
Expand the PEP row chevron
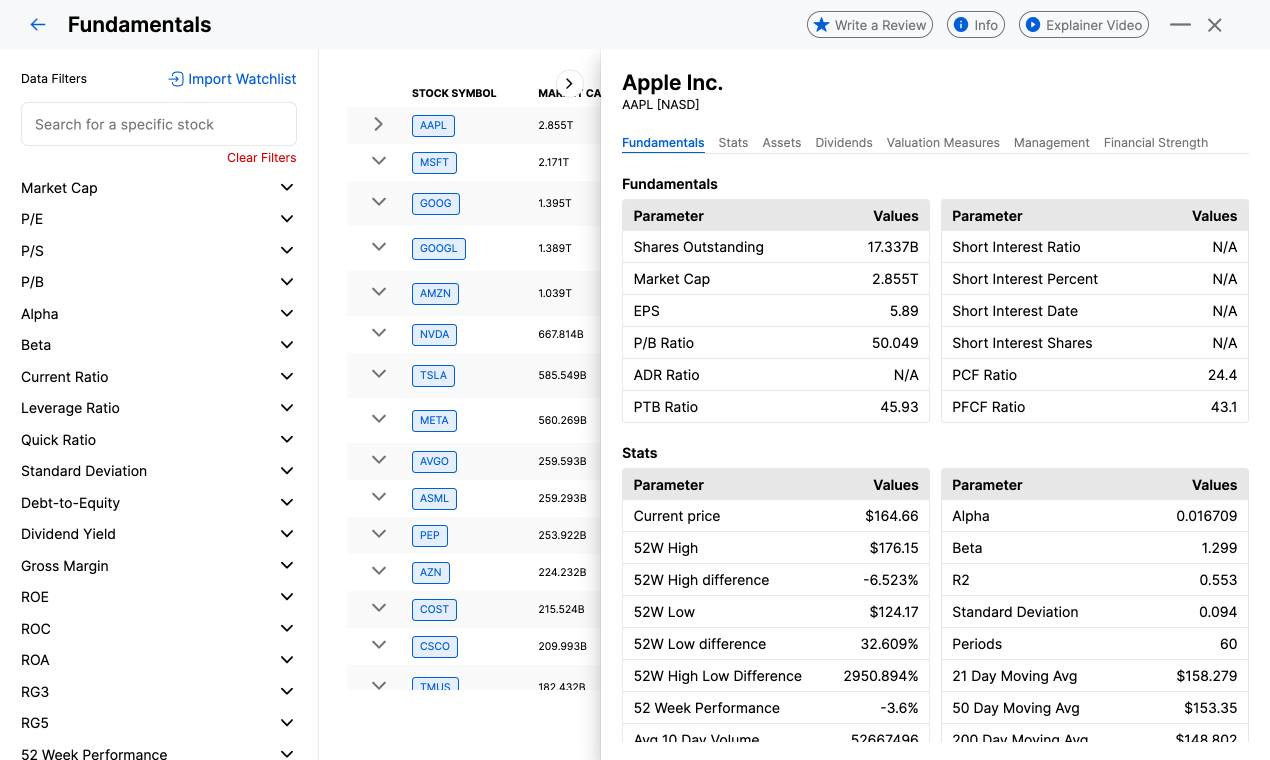[378, 534]
